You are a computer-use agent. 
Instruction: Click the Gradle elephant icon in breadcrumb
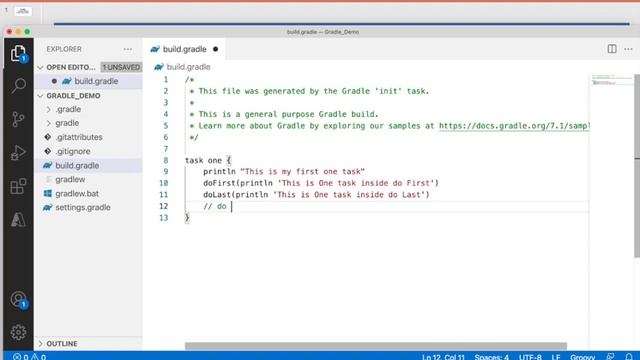point(159,67)
